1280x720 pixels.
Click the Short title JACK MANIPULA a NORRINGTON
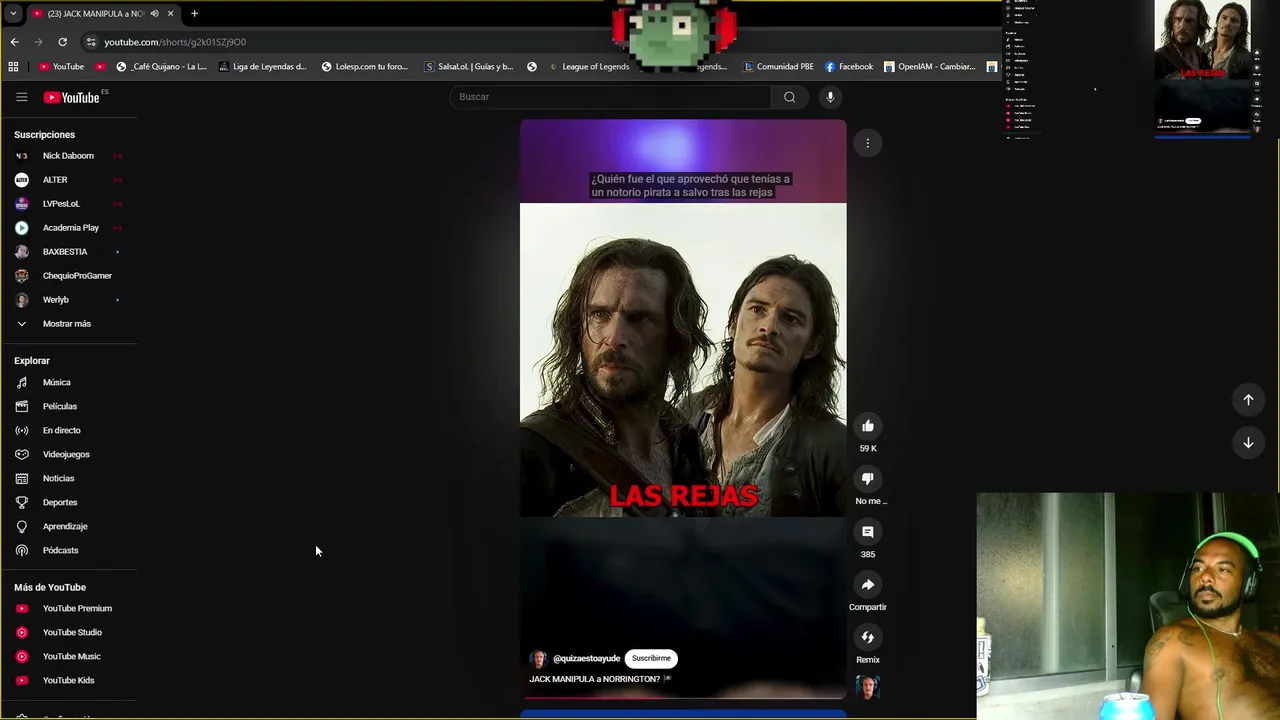(595, 679)
